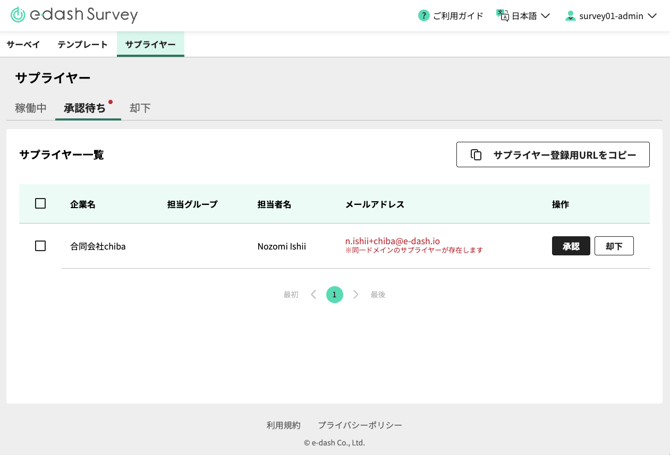Check the checkbox for 合同会社chiba row

[40, 246]
